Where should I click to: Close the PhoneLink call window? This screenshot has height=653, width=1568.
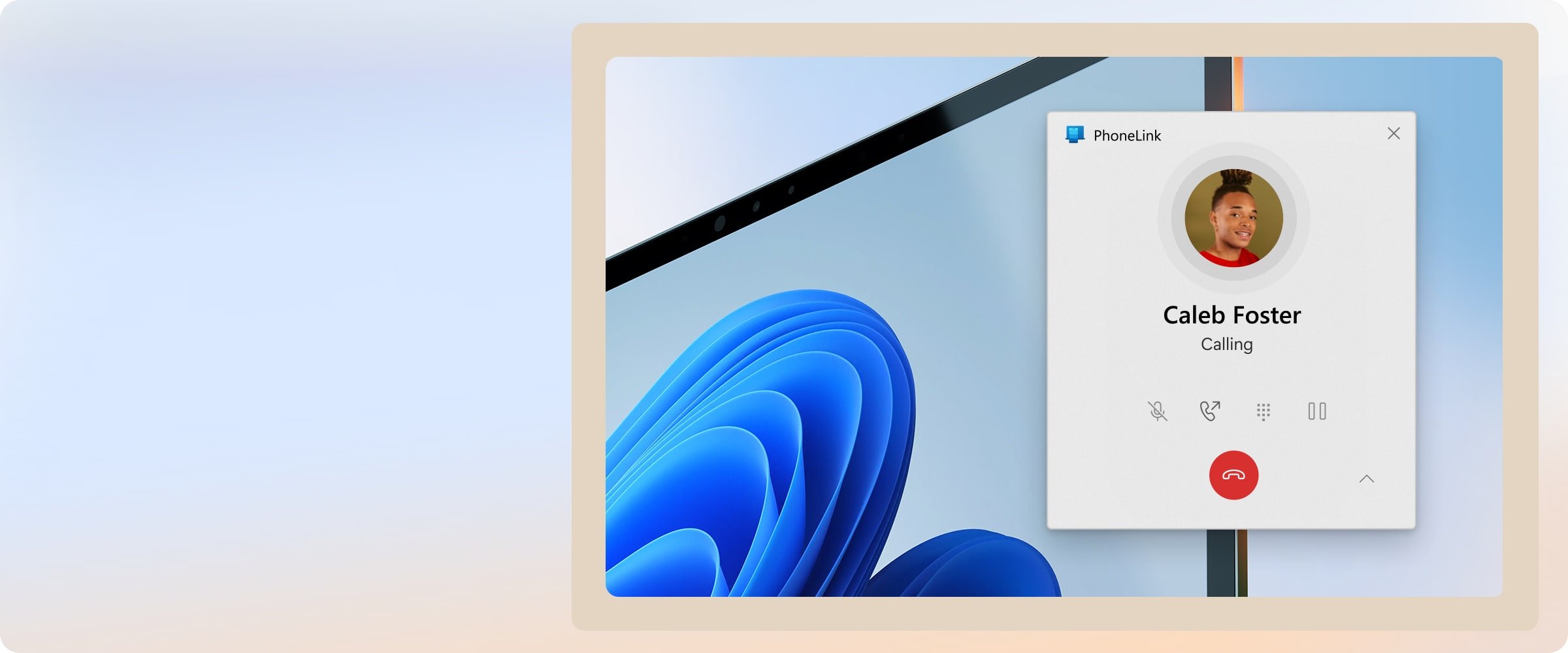coord(1393,134)
